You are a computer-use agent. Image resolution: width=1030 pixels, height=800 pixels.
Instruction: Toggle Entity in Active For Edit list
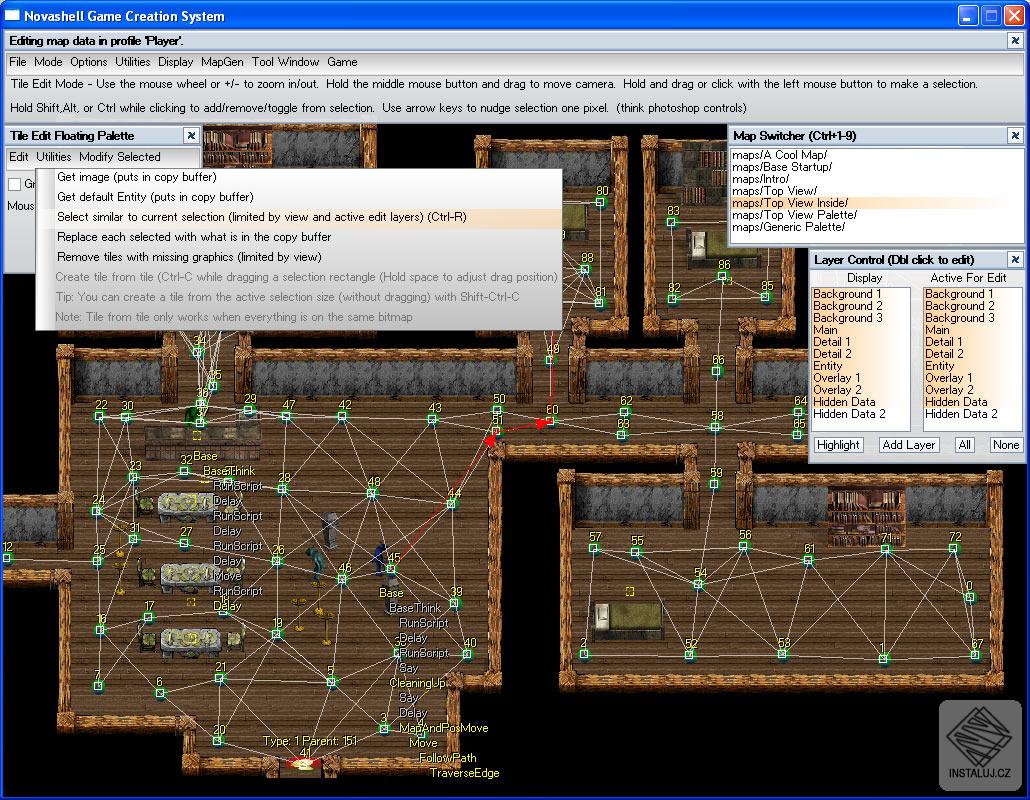point(973,366)
